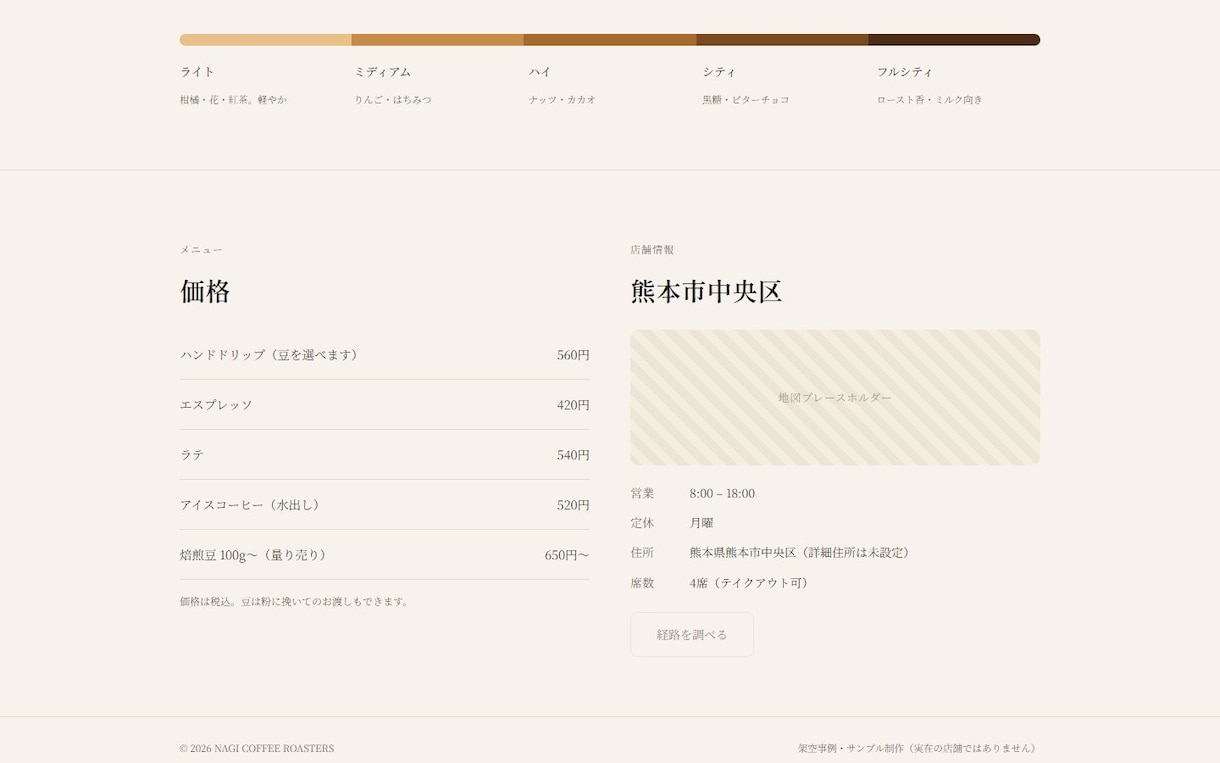Click the 熊本県熊本市中央区 address value
The height and width of the screenshot is (763, 1220).
(x=802, y=553)
